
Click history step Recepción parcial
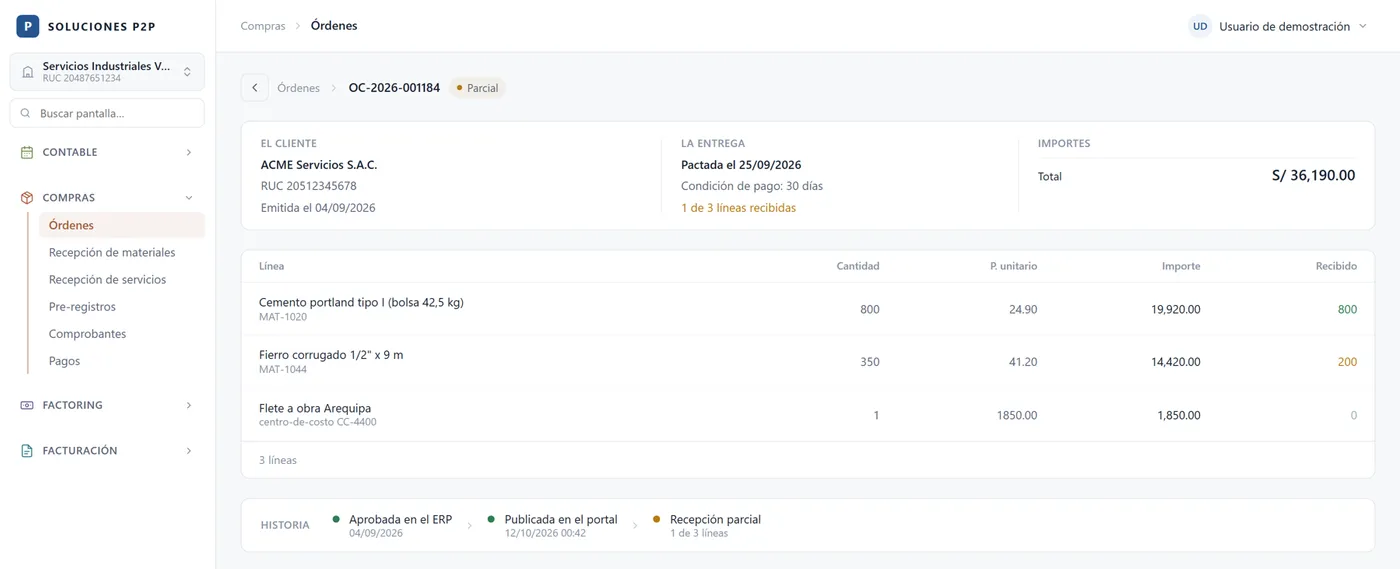(706, 525)
